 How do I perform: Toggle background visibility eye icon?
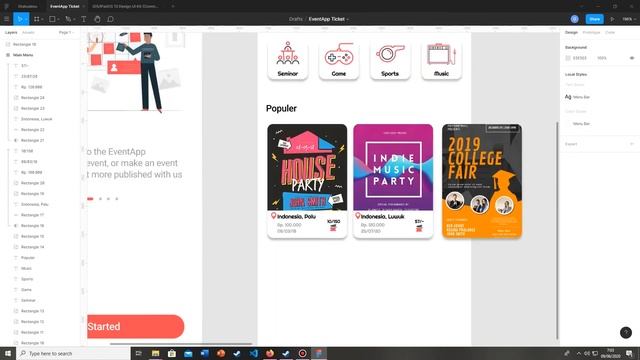click(x=632, y=58)
